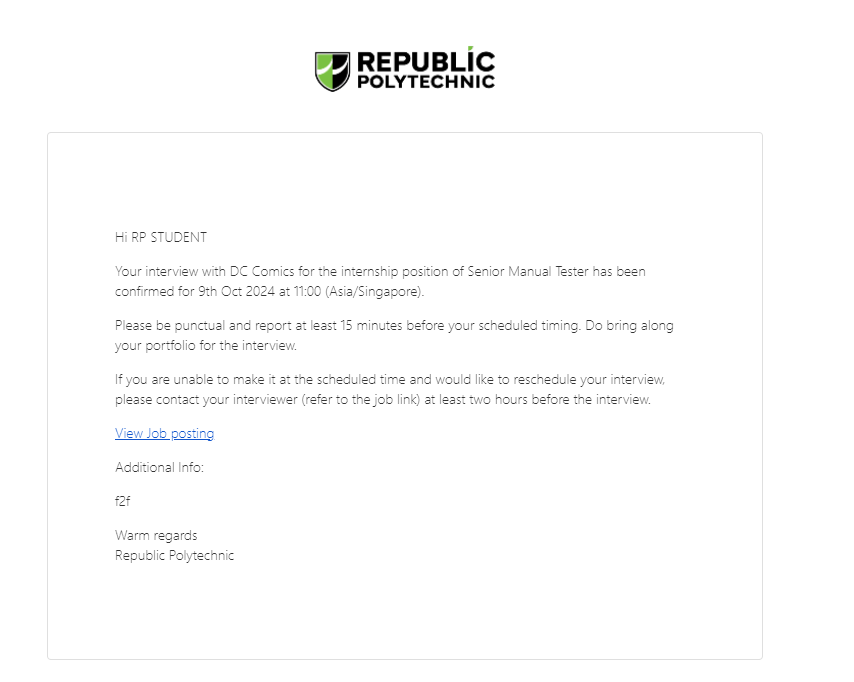
Task: Click the REPUBLIC wordmark in the header
Action: click(x=426, y=60)
